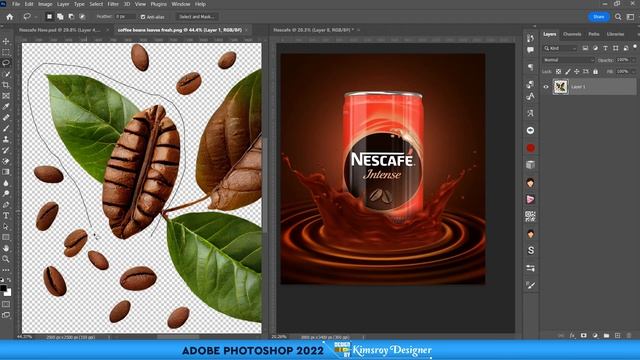Viewport: 640px width, 360px height.
Task: Select the Zoom tool
Action: pos(6,259)
